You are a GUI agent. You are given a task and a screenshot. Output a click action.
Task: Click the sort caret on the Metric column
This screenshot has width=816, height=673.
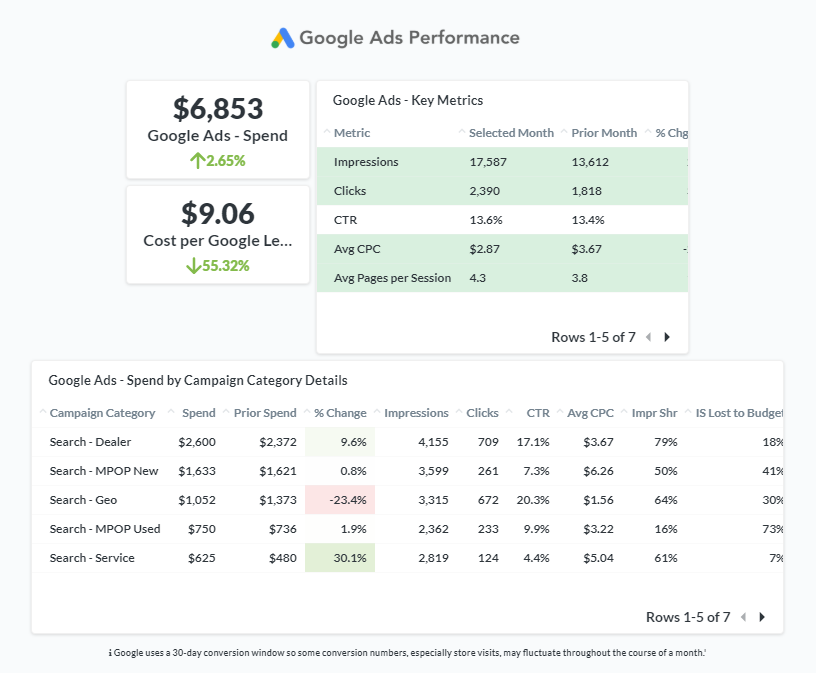tap(328, 132)
